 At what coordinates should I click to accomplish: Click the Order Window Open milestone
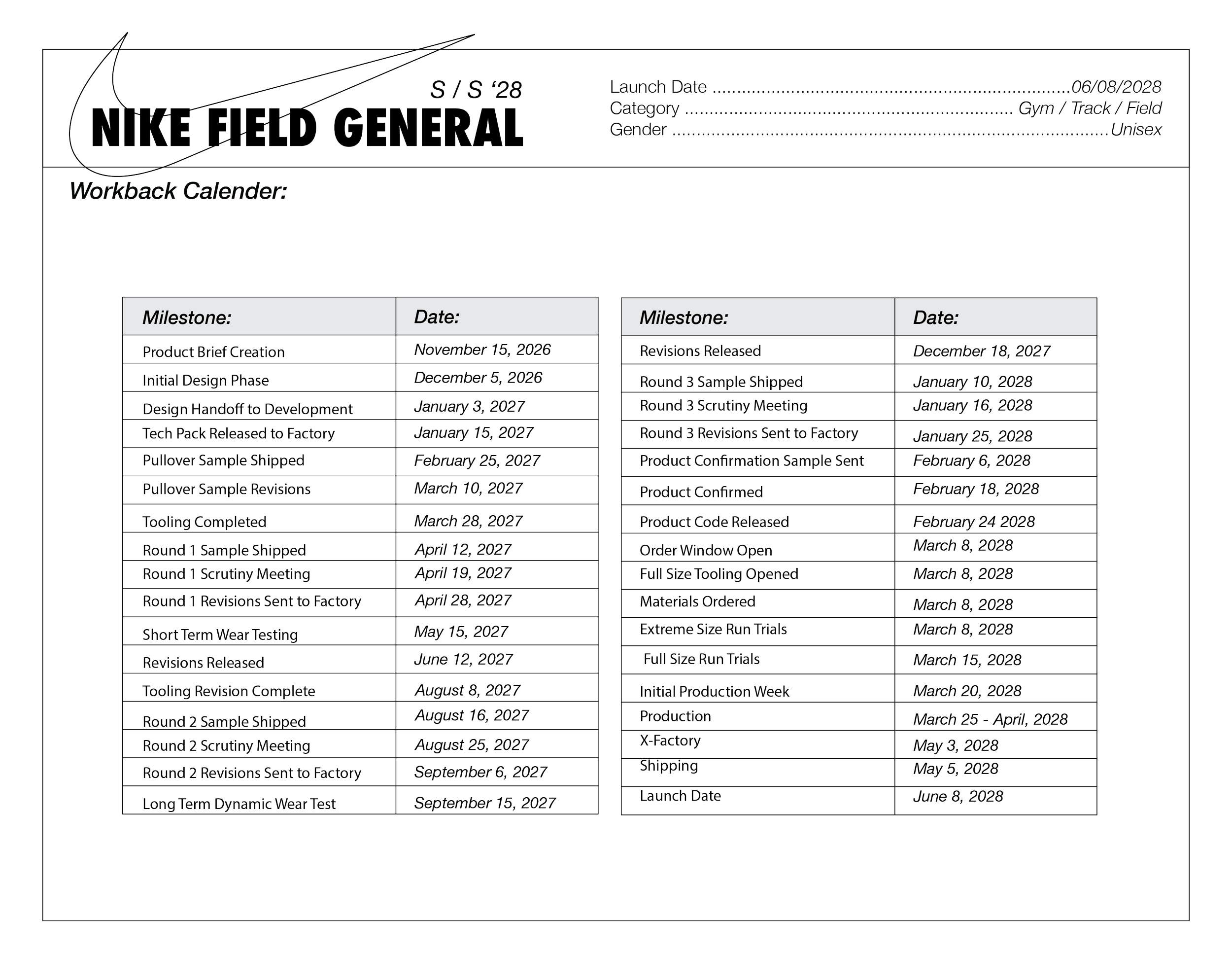click(x=706, y=550)
